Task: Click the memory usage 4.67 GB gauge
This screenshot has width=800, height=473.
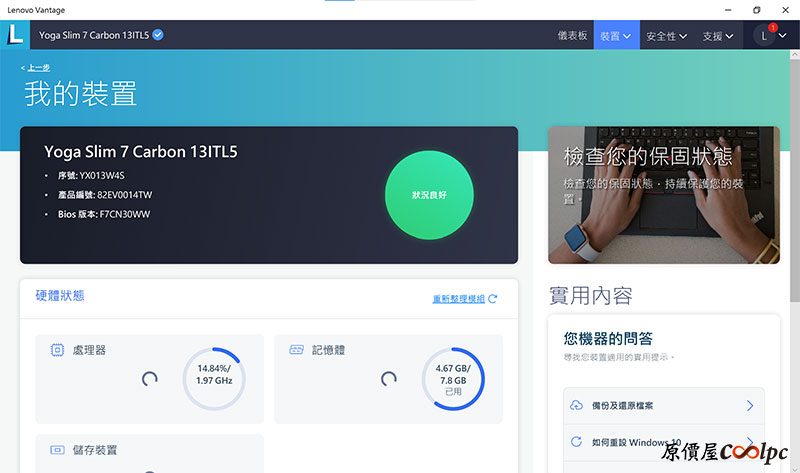Action: point(453,379)
